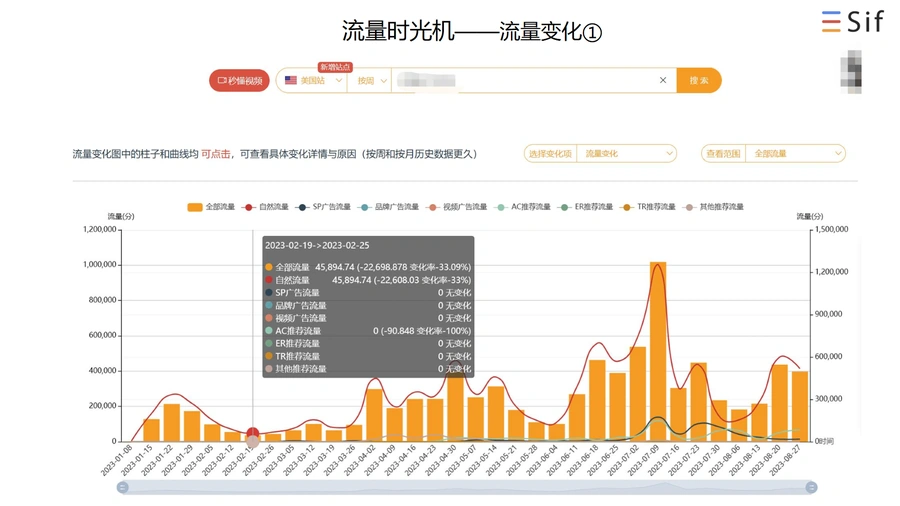Open the 美国站 site dropdown
This screenshot has width=900, height=506.
tap(313, 80)
